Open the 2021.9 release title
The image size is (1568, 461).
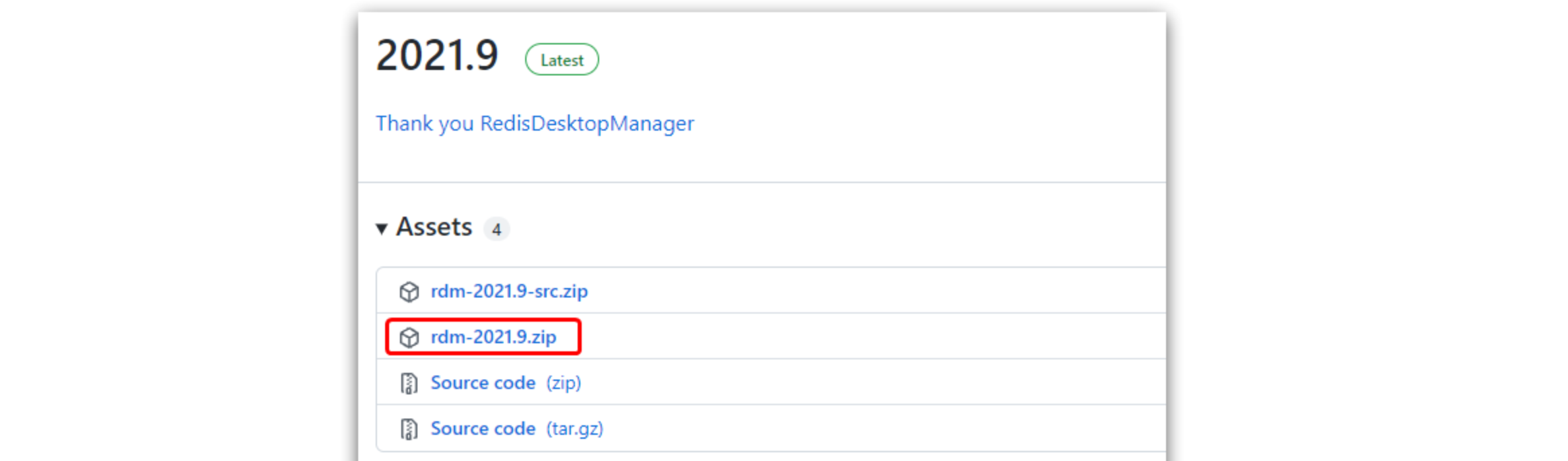(437, 55)
